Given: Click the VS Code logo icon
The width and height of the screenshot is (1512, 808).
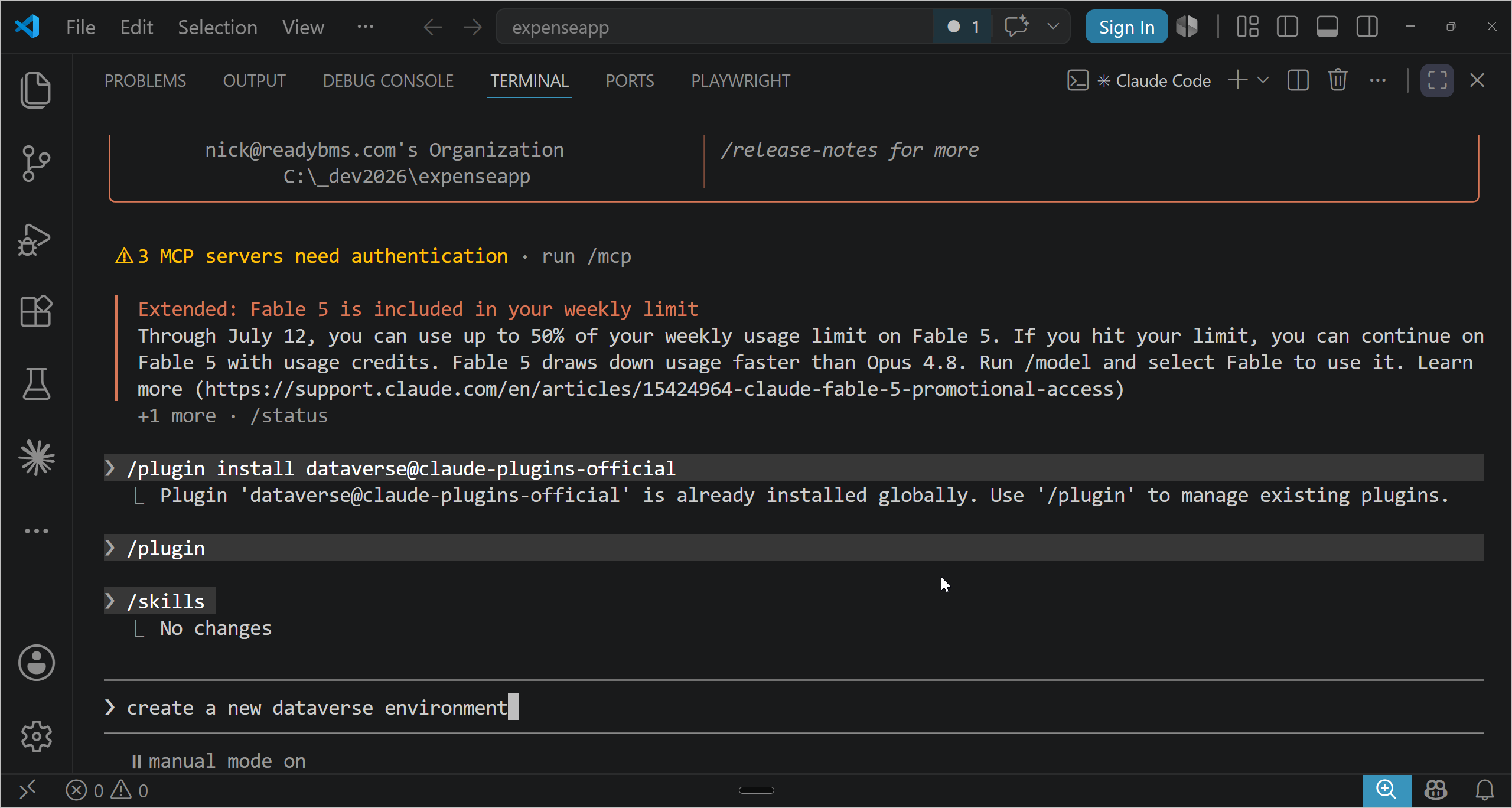Looking at the screenshot, I should (x=27, y=27).
